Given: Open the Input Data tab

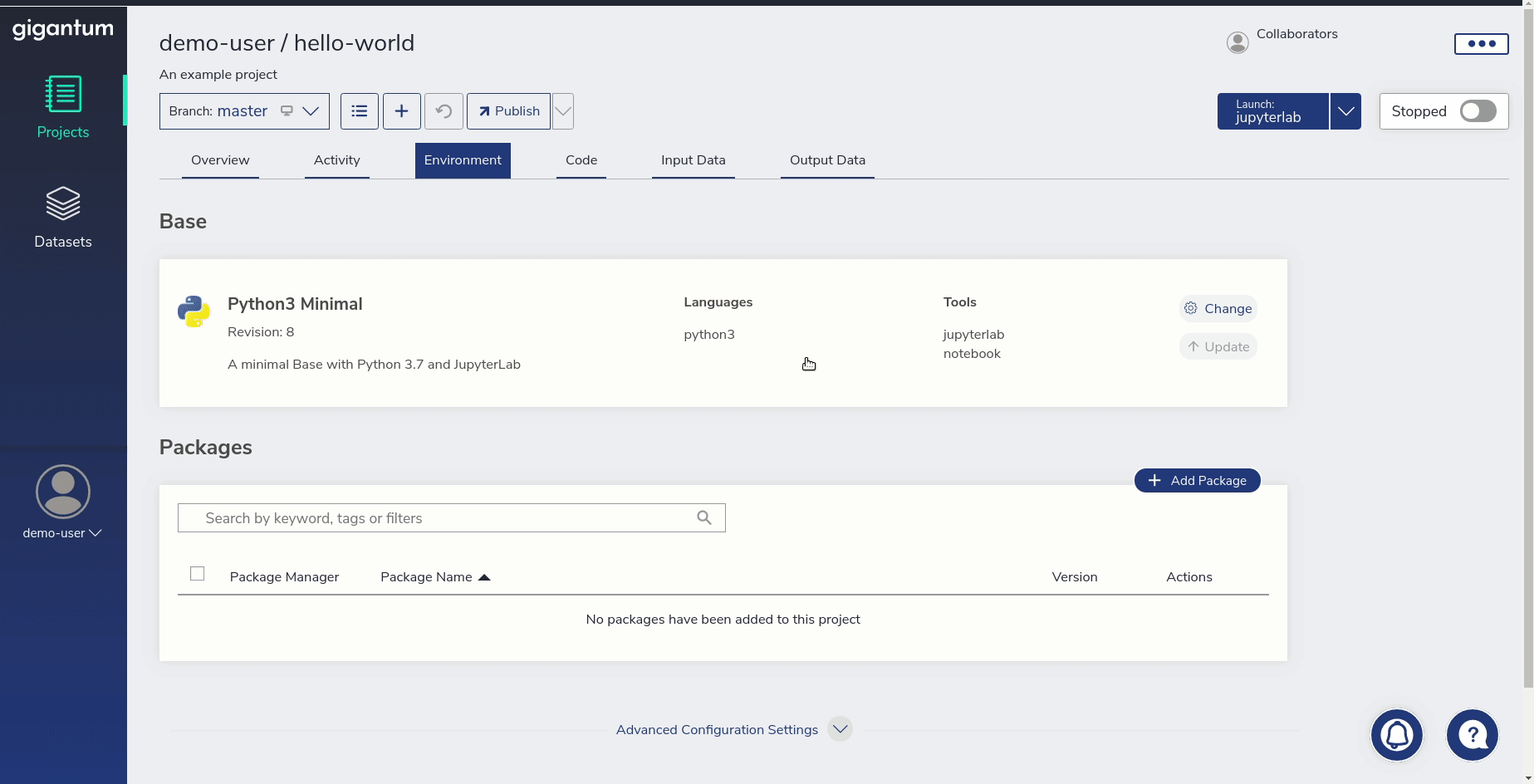Looking at the screenshot, I should point(693,160).
